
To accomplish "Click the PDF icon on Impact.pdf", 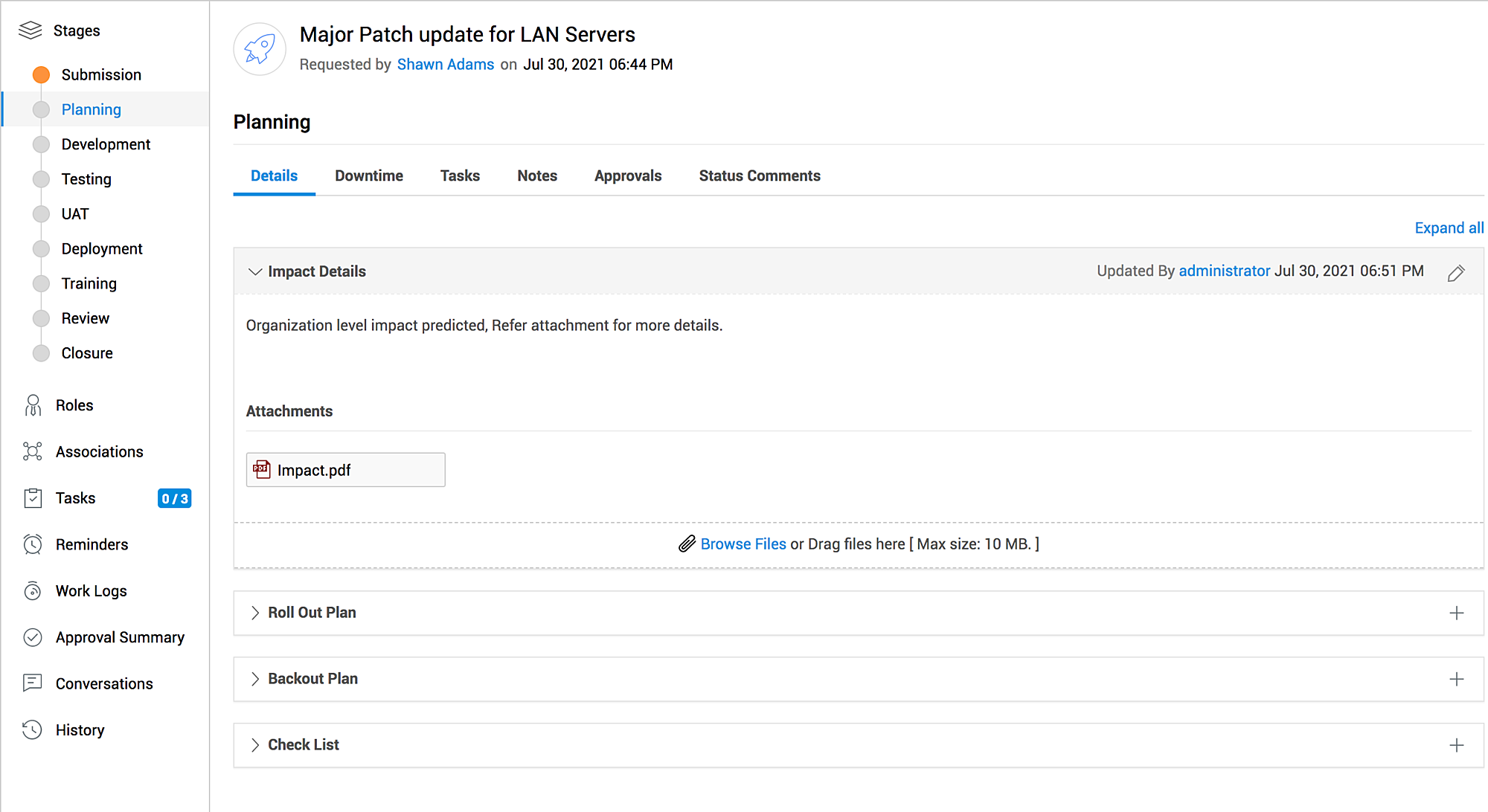I will click(262, 469).
